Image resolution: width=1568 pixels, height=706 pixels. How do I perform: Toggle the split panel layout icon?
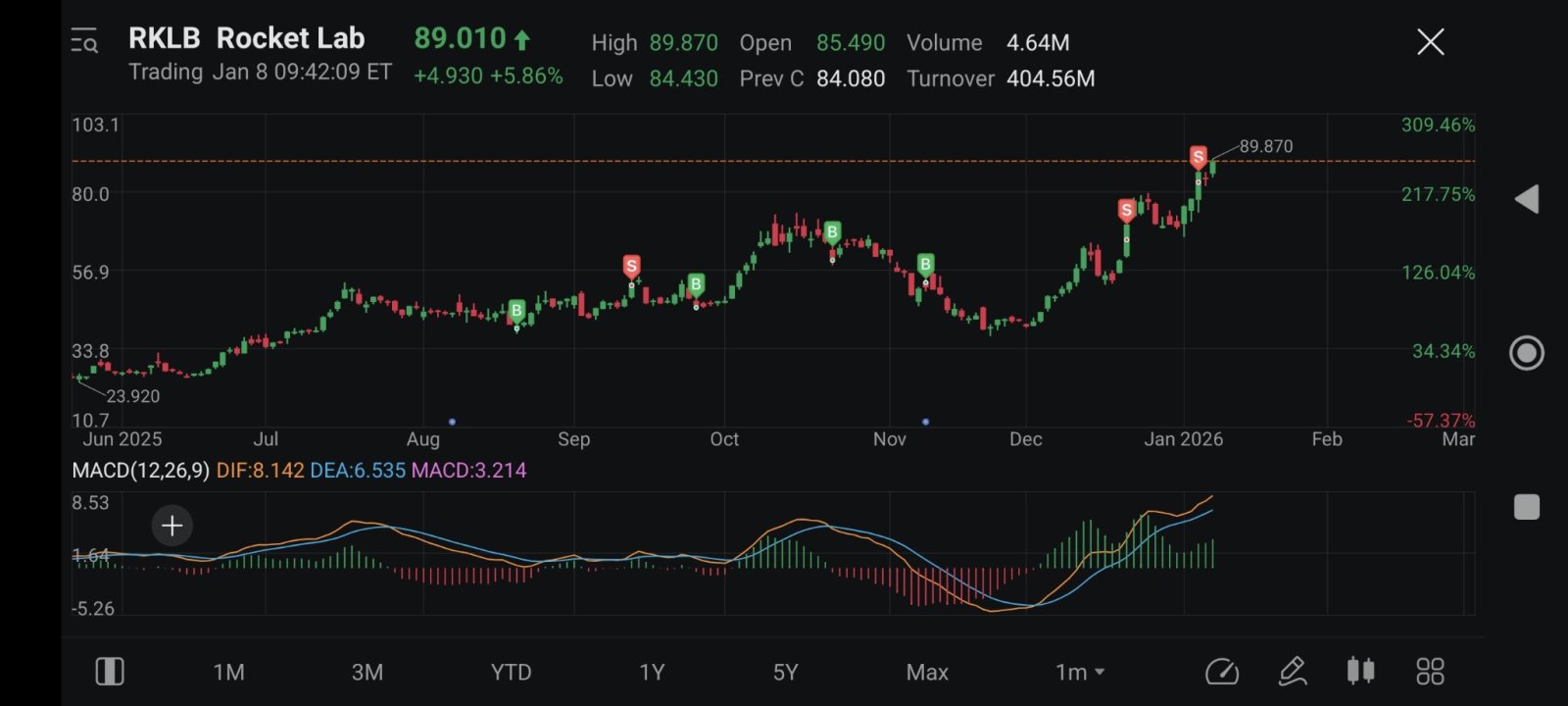tap(110, 672)
